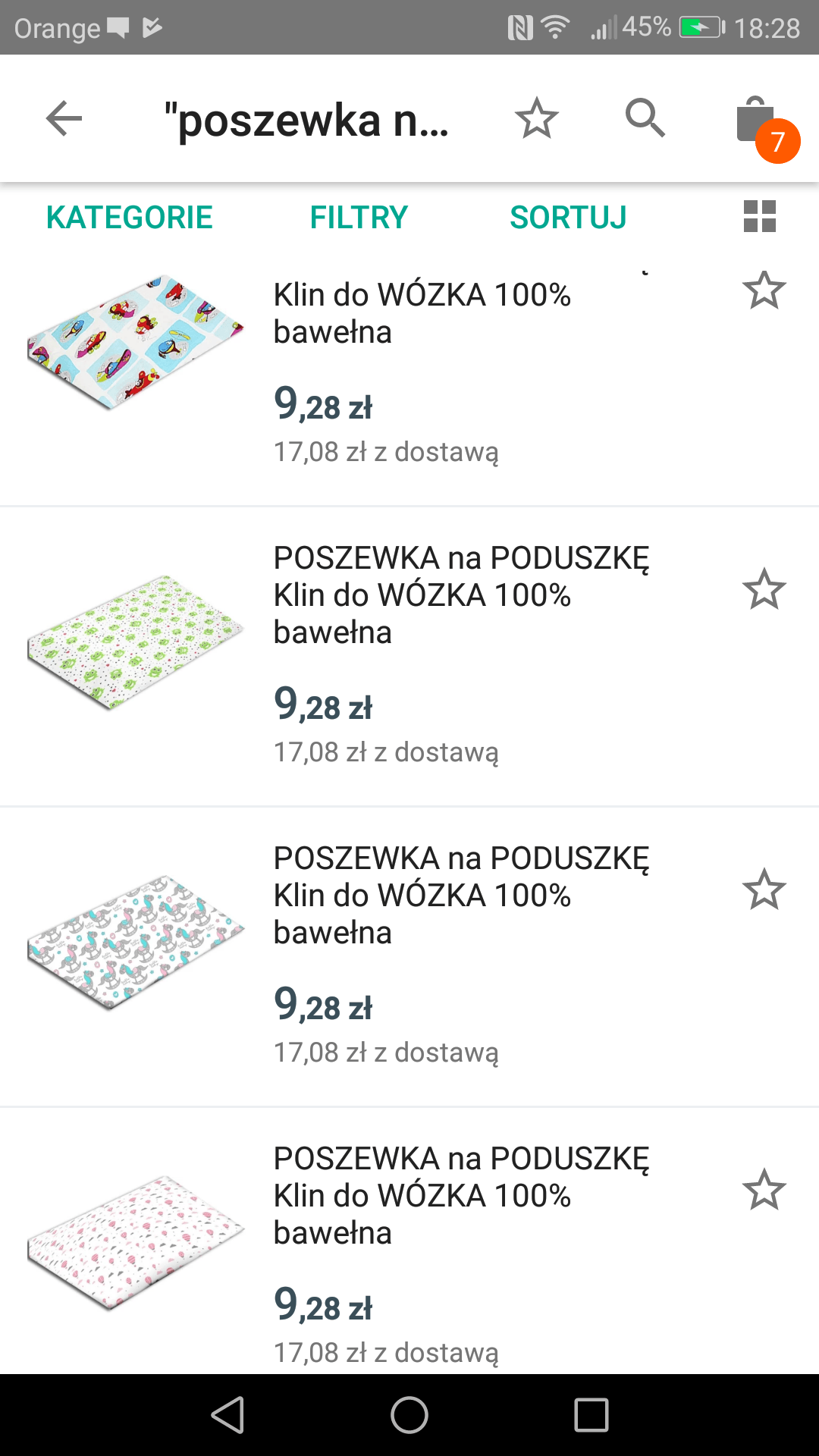Image resolution: width=819 pixels, height=1456 pixels.
Task: Open the FILTRY options
Action: click(359, 218)
